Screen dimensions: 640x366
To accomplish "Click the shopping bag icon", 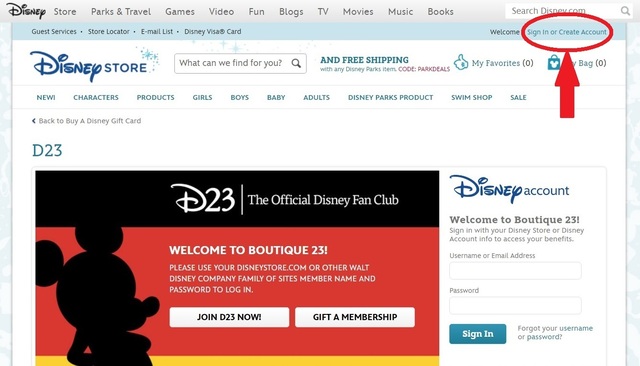I will point(554,62).
